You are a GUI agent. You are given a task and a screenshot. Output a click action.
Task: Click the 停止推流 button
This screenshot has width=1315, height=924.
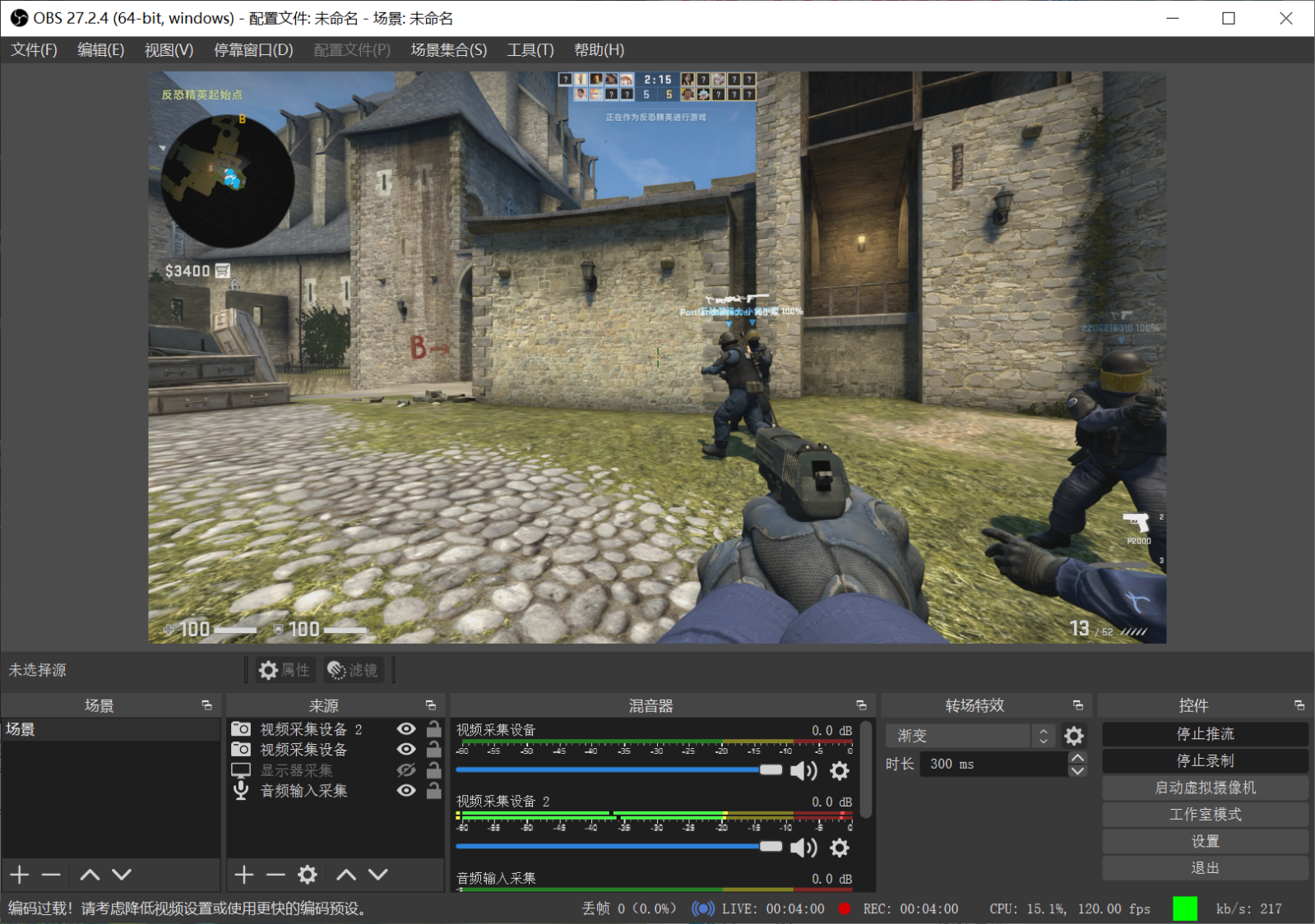click(x=1205, y=734)
